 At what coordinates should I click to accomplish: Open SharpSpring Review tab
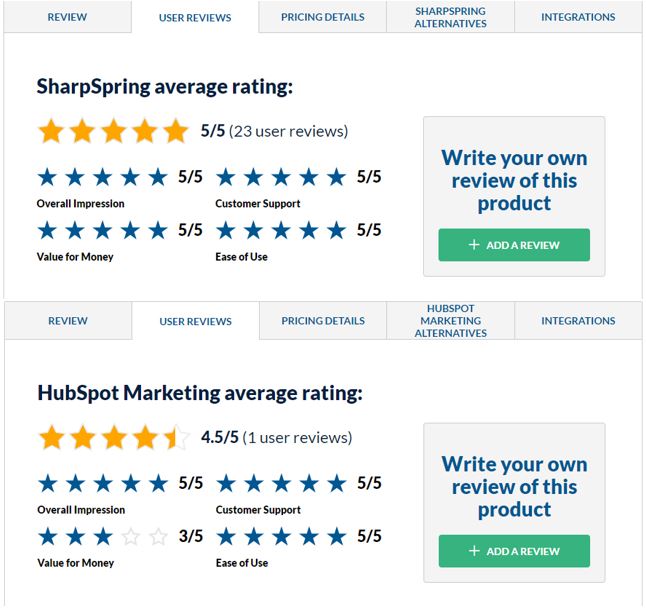pyautogui.click(x=67, y=17)
